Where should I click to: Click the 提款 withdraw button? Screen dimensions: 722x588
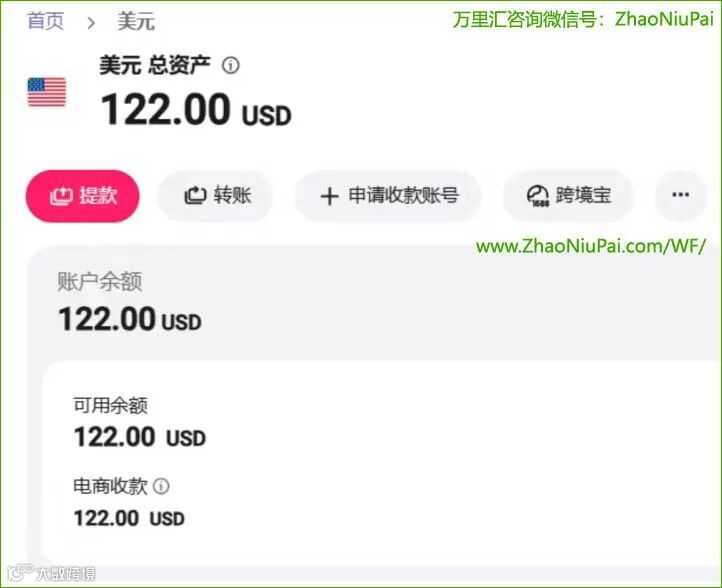[x=82, y=196]
